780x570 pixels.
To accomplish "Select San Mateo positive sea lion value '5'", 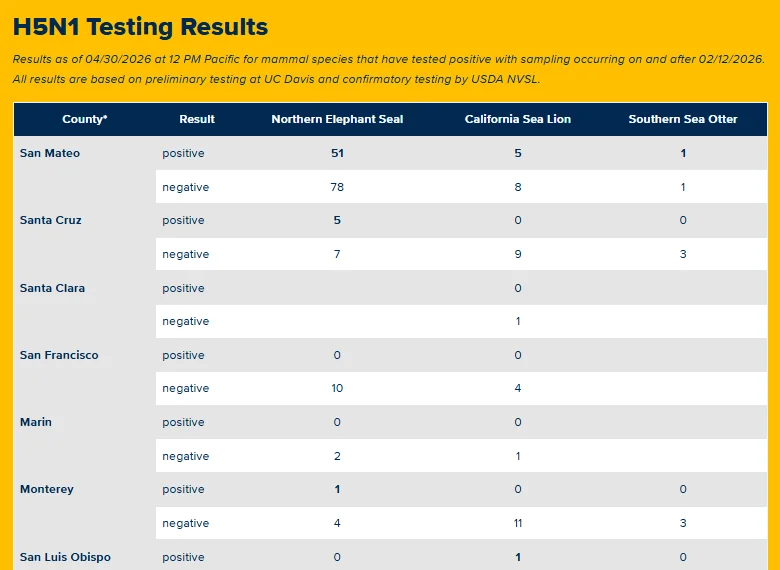I will (518, 153).
